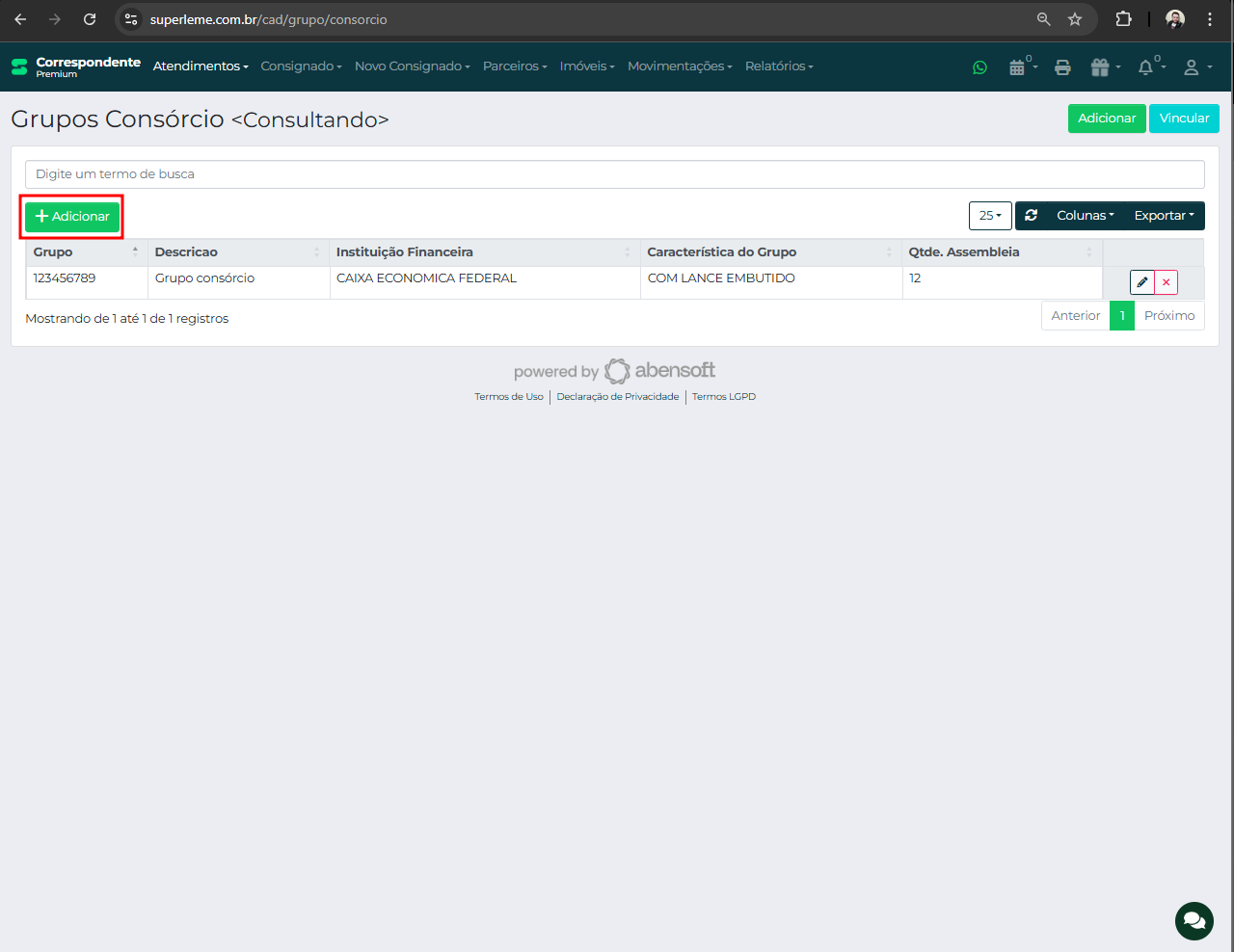1234x952 pixels.
Task: Click the search term input field
Action: click(x=614, y=174)
